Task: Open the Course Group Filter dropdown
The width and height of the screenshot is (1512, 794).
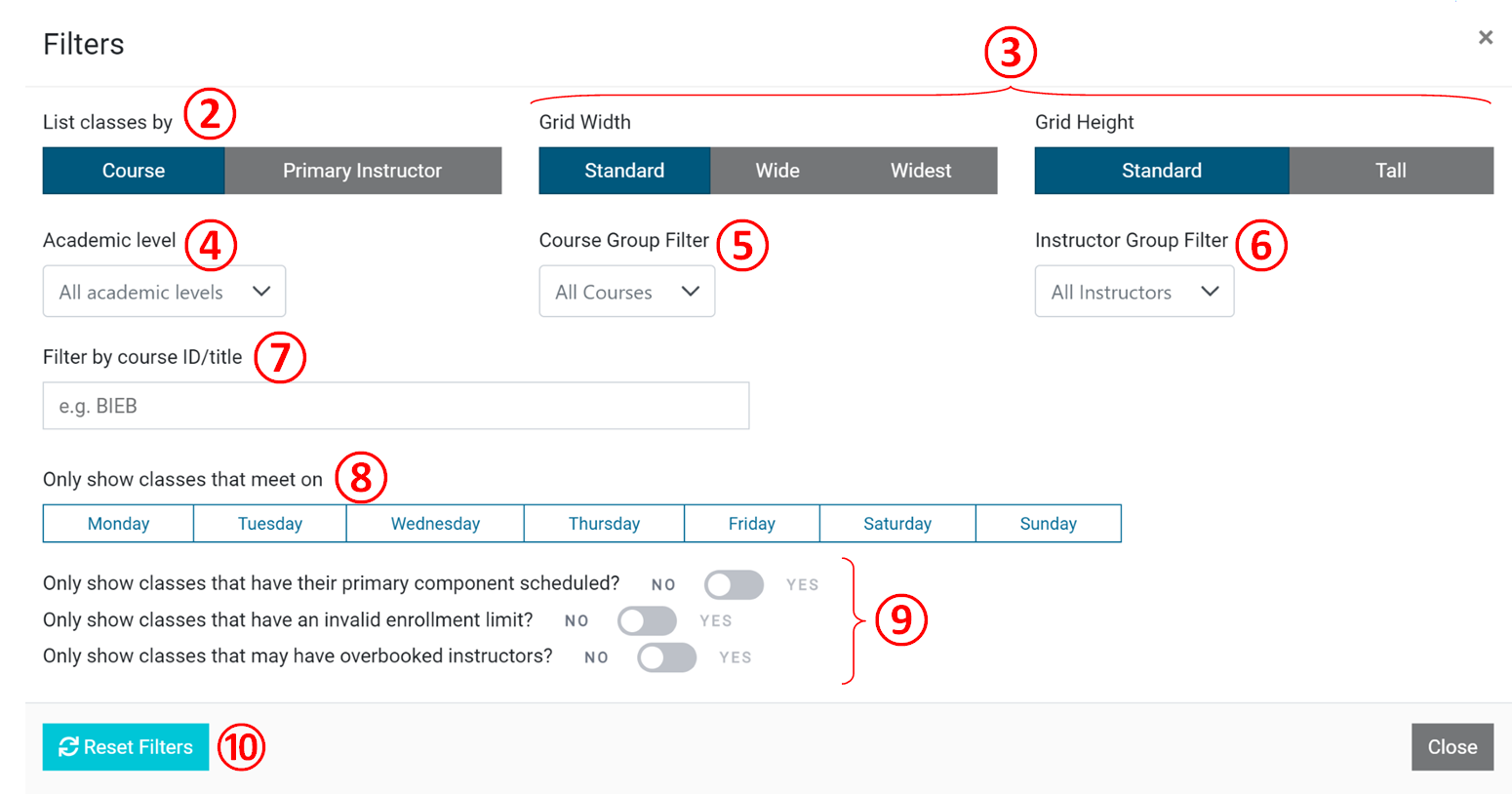Action: point(626,291)
